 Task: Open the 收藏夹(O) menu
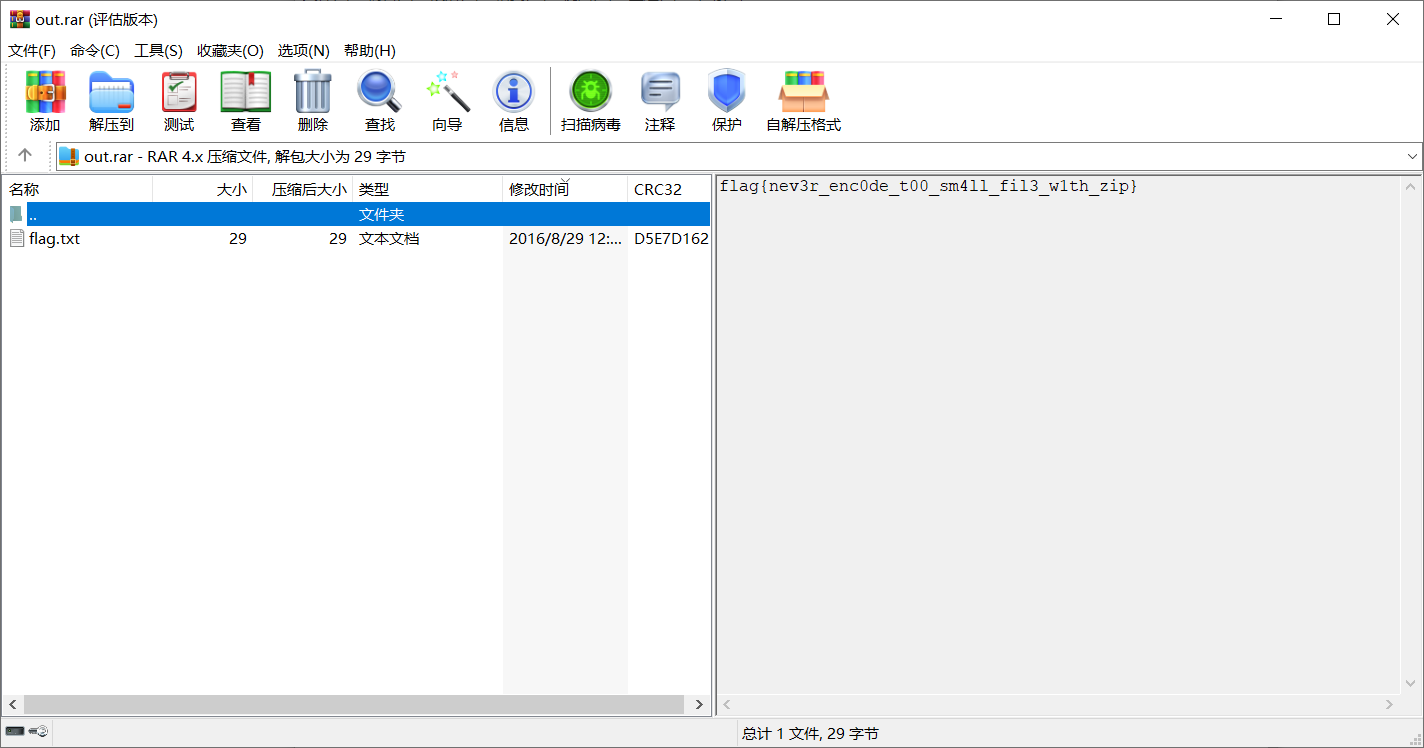click(x=230, y=51)
